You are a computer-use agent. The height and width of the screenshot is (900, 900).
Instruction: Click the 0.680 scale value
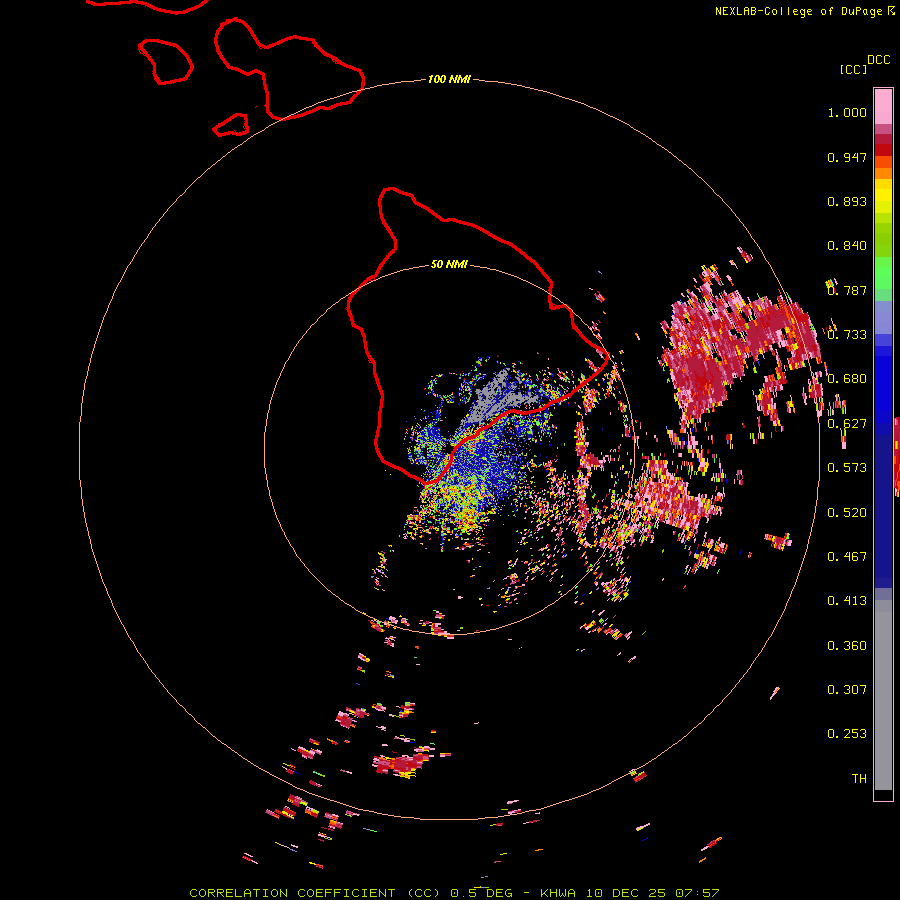(x=847, y=379)
